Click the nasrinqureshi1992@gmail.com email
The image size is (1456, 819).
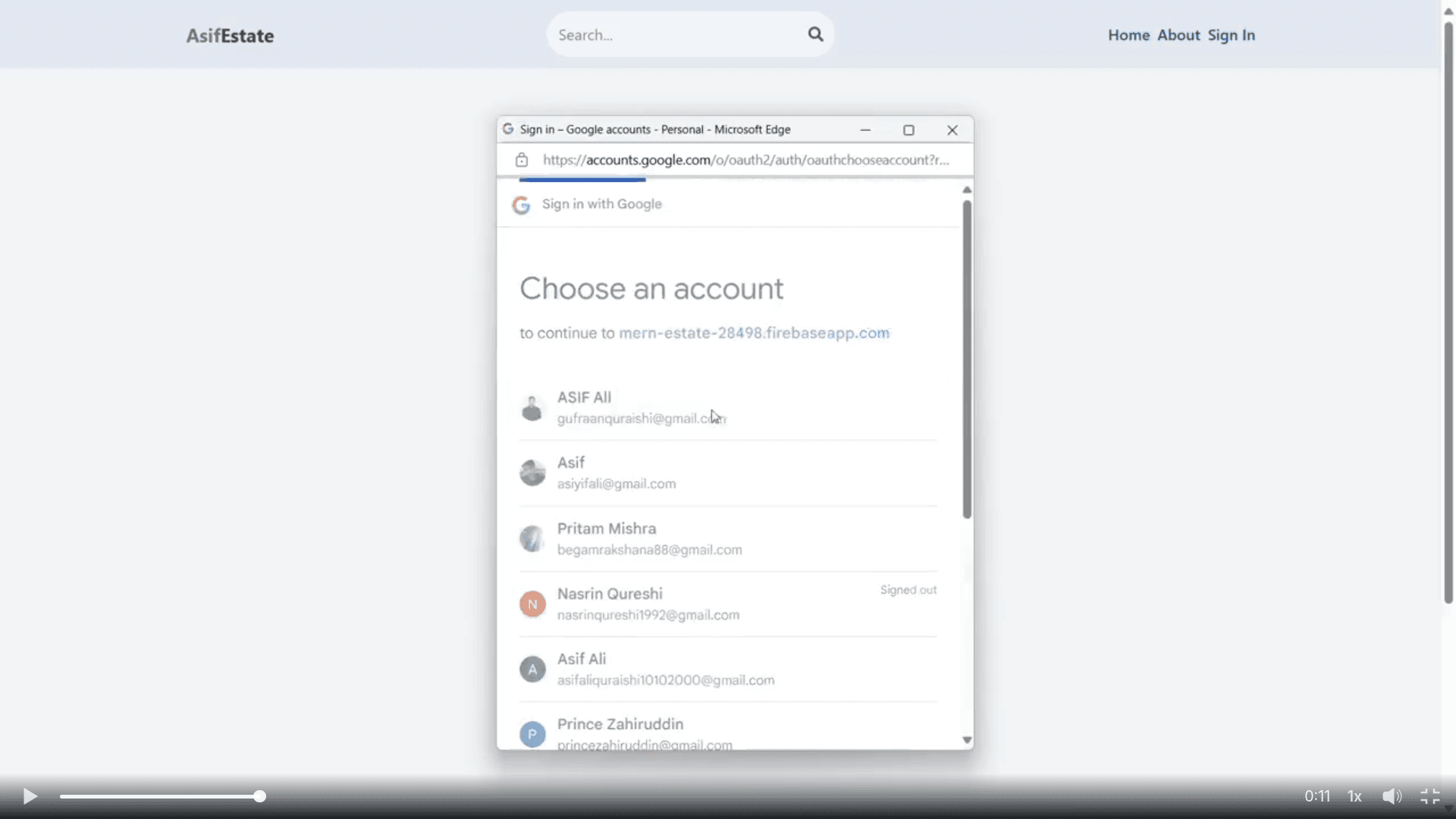pyautogui.click(x=648, y=615)
